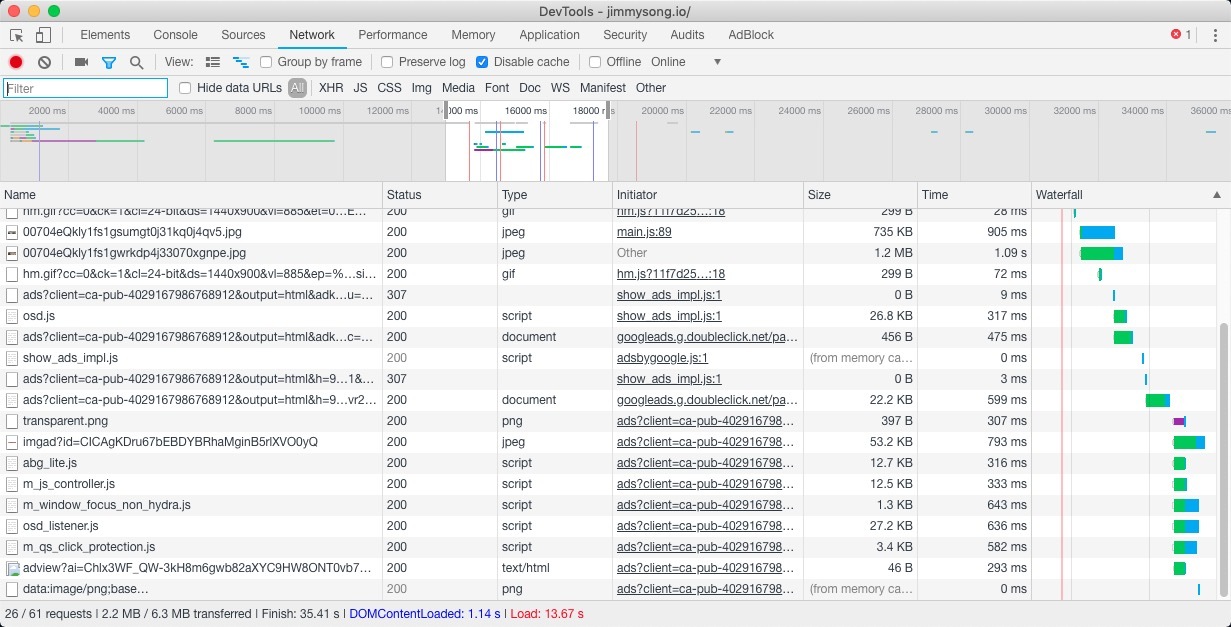This screenshot has height=627, width=1231.
Task: Switch to the Console tab
Action: click(175, 35)
